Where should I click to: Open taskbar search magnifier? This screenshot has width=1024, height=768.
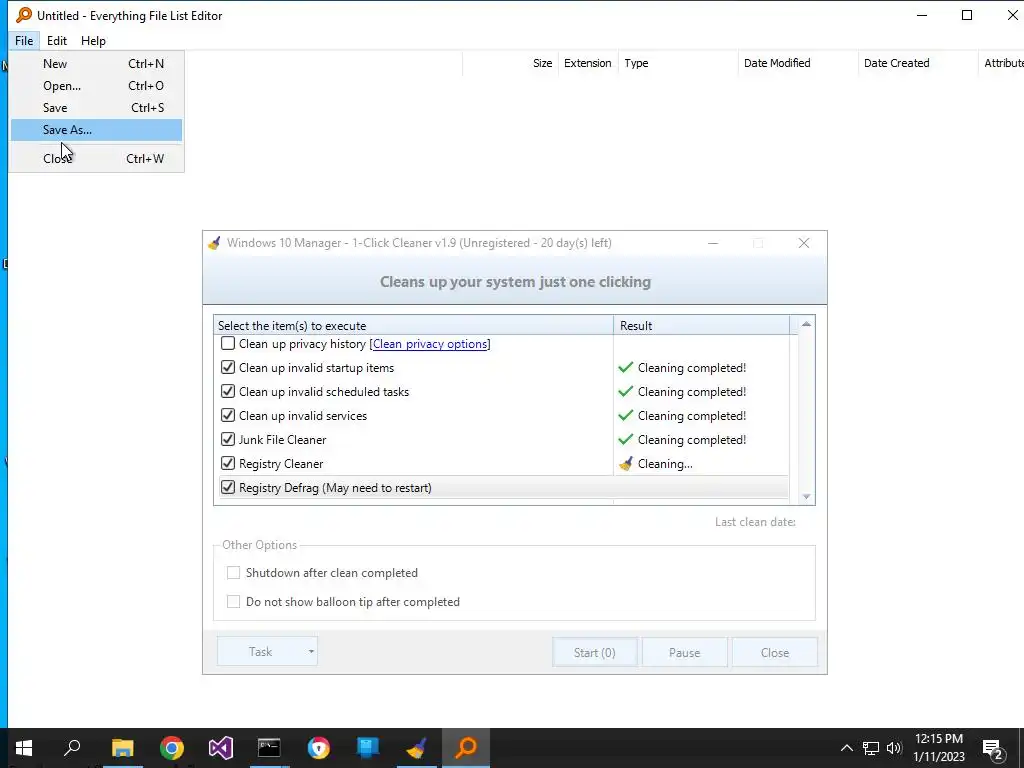click(x=72, y=748)
